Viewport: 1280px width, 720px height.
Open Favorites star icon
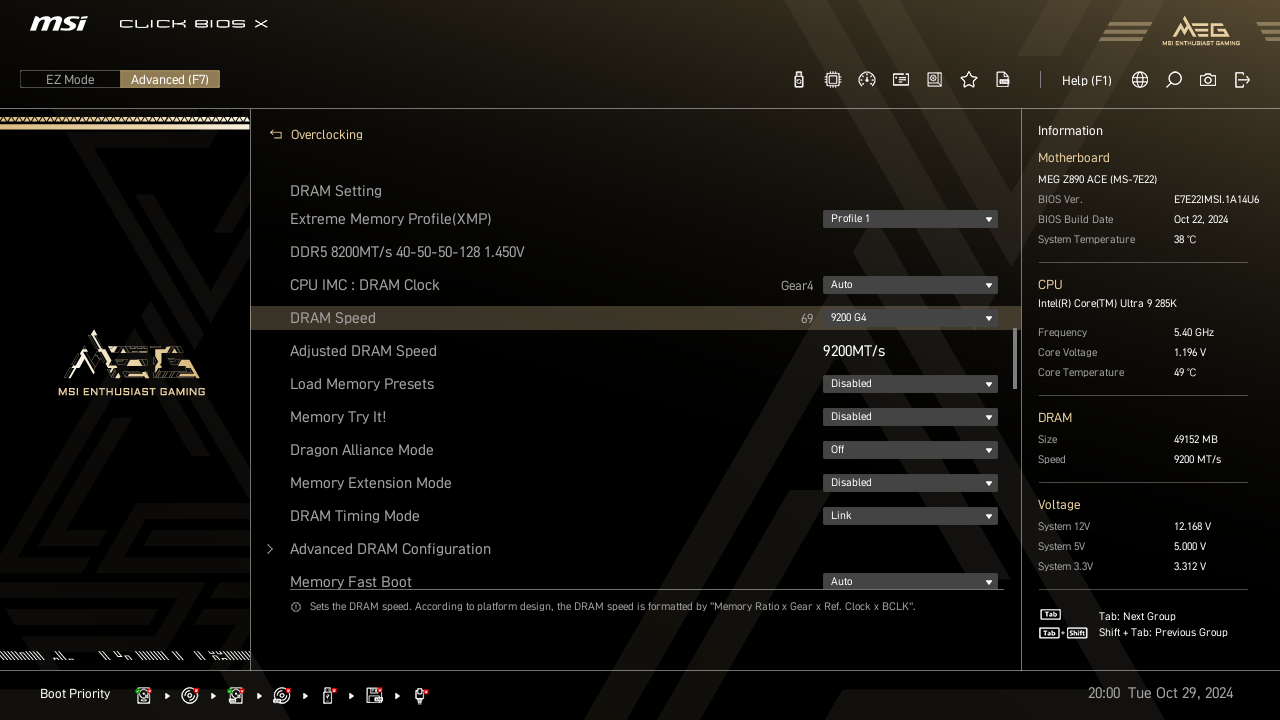969,80
